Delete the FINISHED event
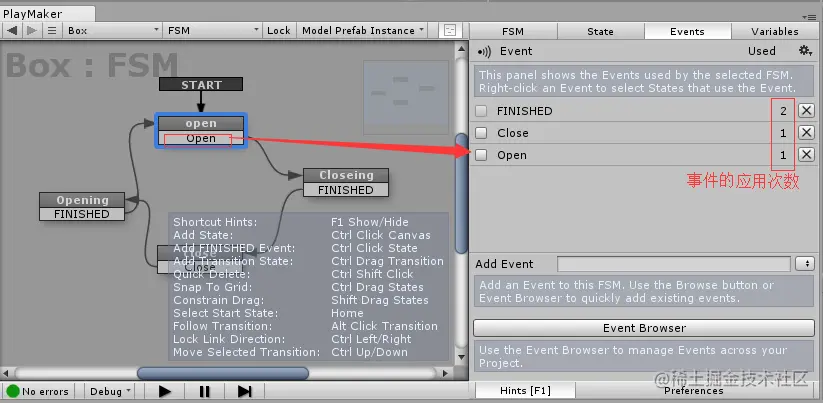Screen dimensions: 823x403 click(x=806, y=111)
